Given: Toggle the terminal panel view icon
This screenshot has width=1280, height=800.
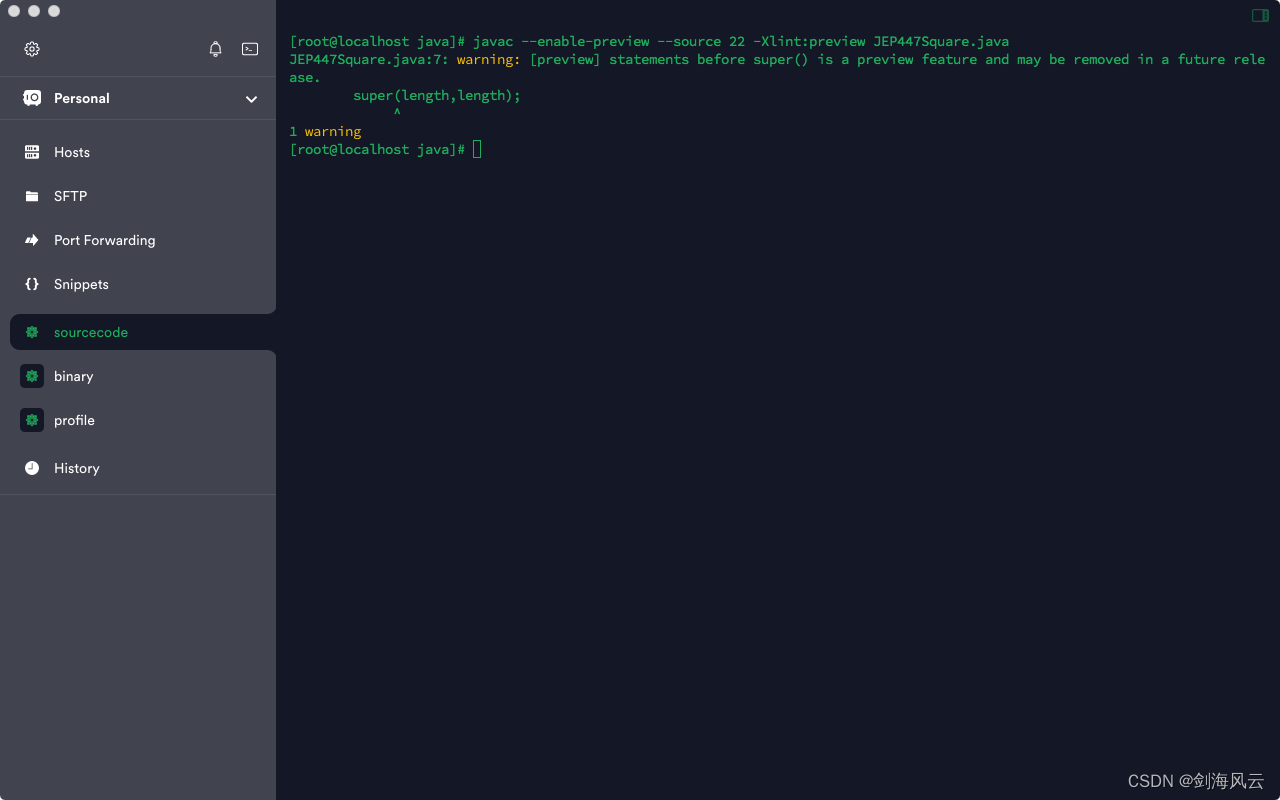Looking at the screenshot, I should coord(1258,16).
